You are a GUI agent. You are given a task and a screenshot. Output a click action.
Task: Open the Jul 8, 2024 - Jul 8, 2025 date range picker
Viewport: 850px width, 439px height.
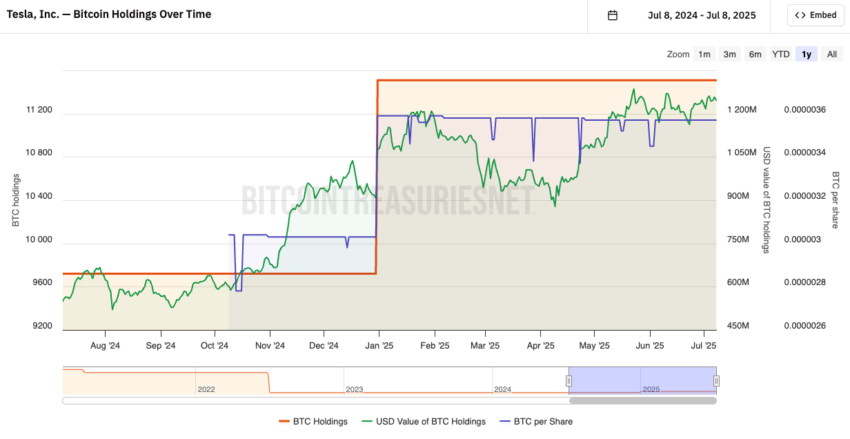click(x=701, y=15)
